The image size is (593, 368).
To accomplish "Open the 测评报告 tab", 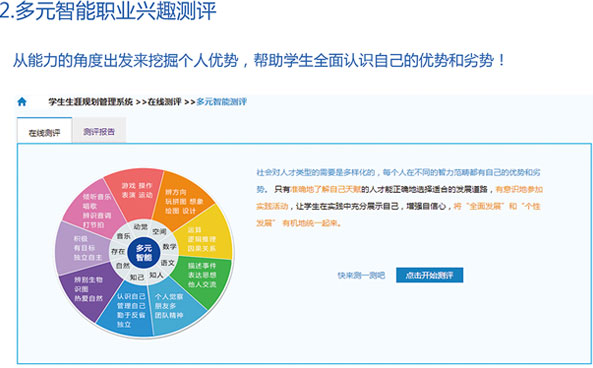I will 99,132.
